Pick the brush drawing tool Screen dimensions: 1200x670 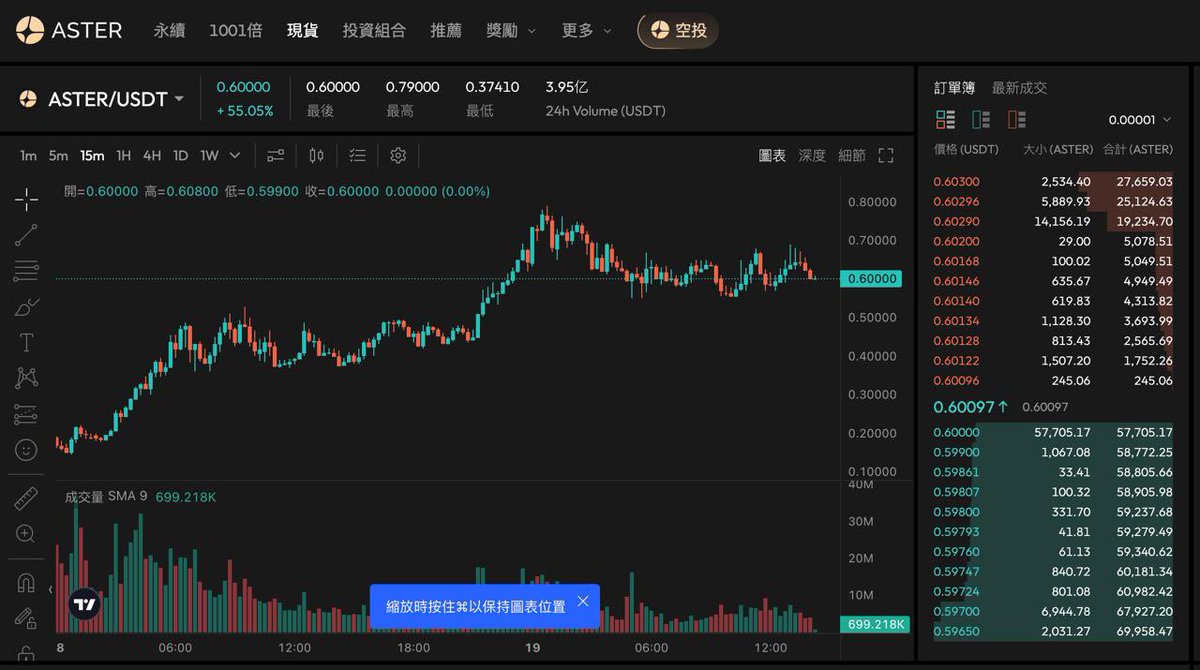(x=25, y=307)
